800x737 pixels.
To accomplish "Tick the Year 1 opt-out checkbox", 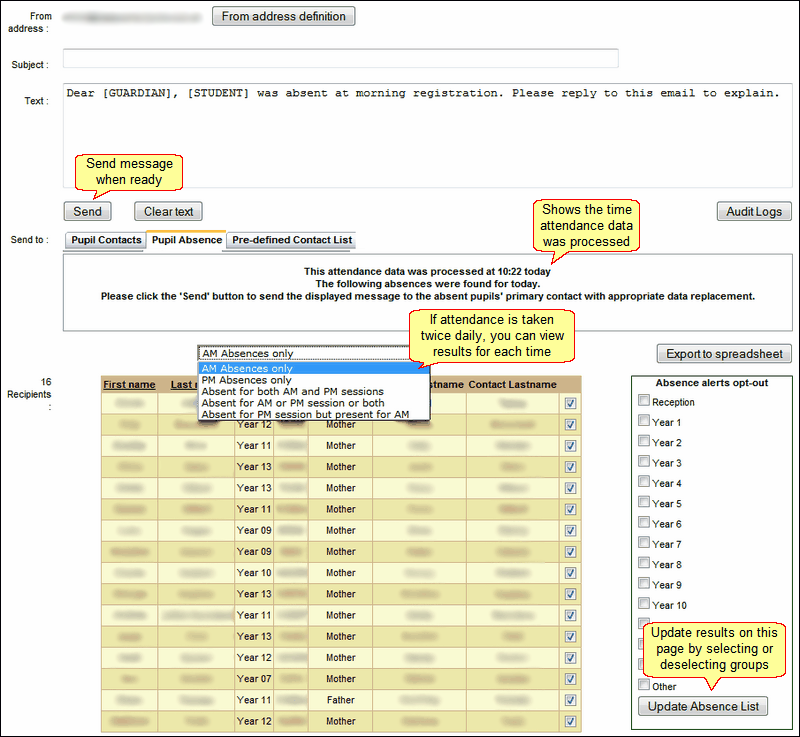I will click(644, 421).
